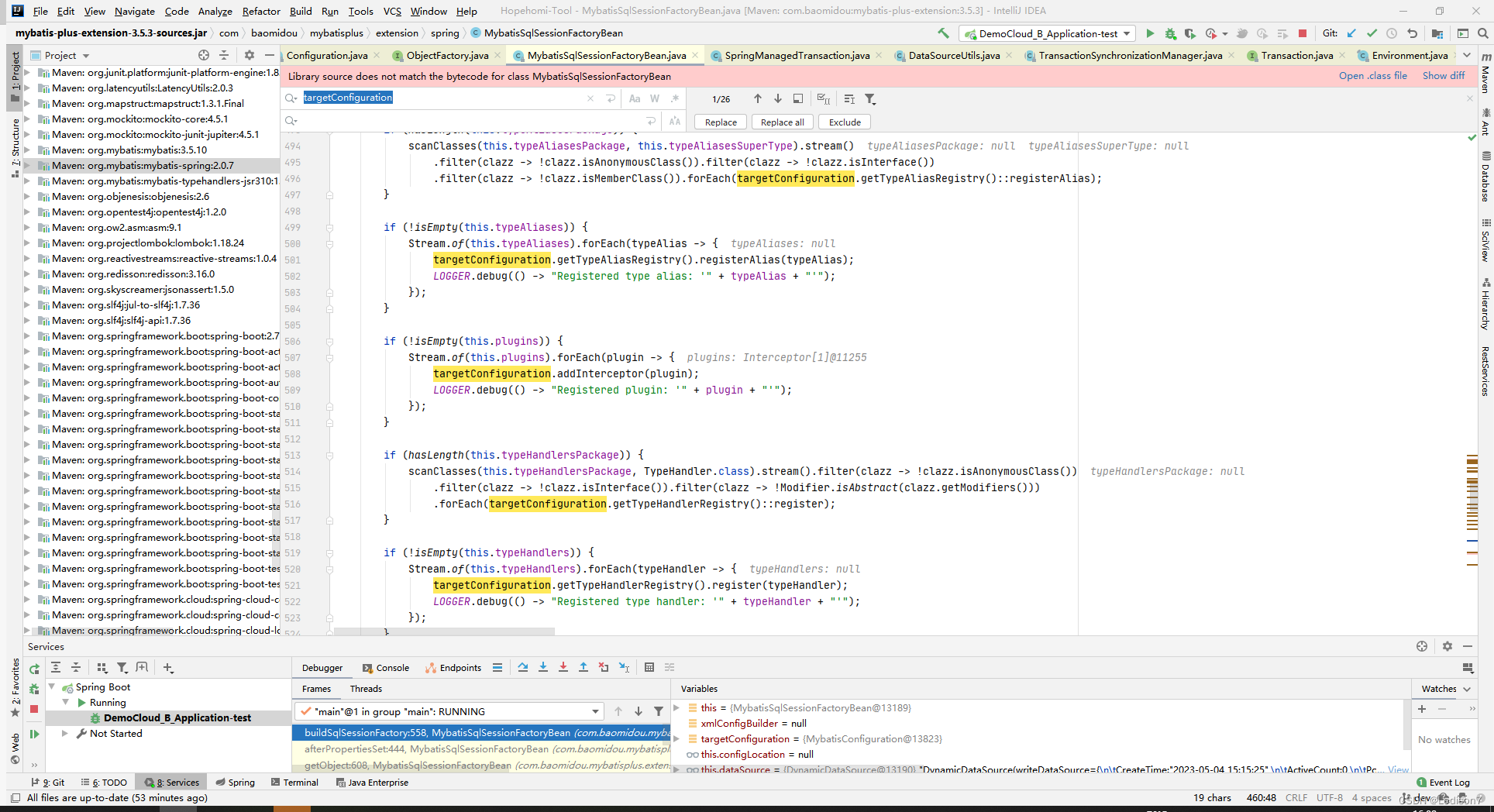Update project via the Git blue arrow
Image resolution: width=1494 pixels, height=812 pixels.
click(x=1351, y=33)
